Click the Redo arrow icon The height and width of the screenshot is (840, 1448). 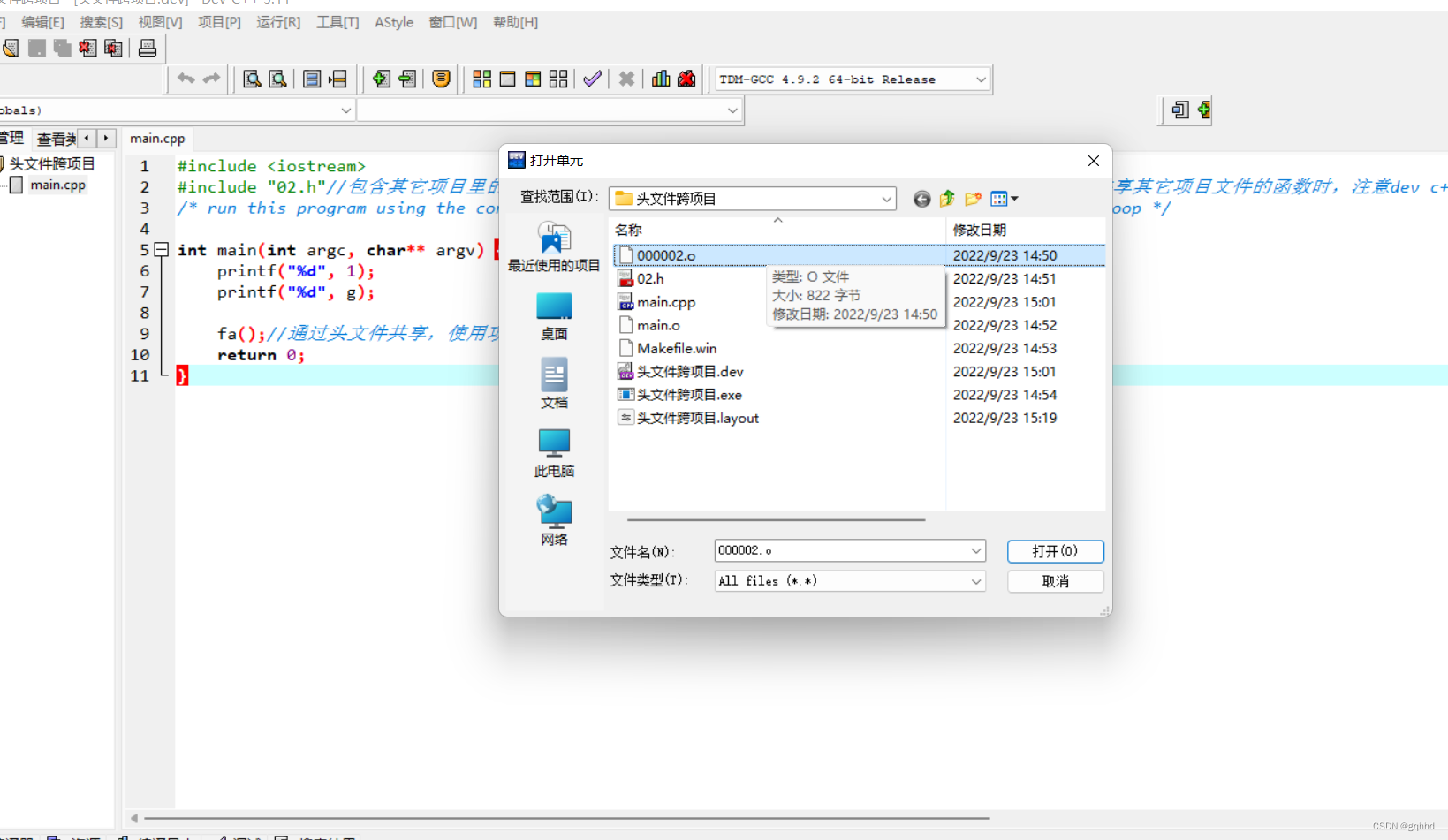click(211, 79)
